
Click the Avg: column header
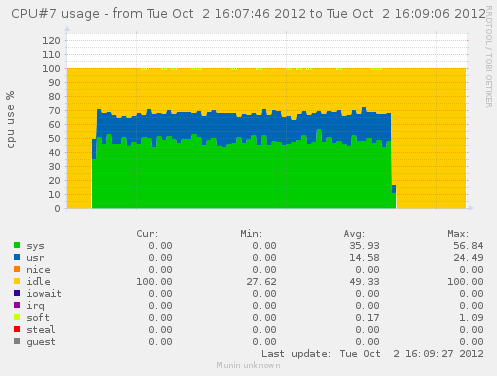(354, 234)
